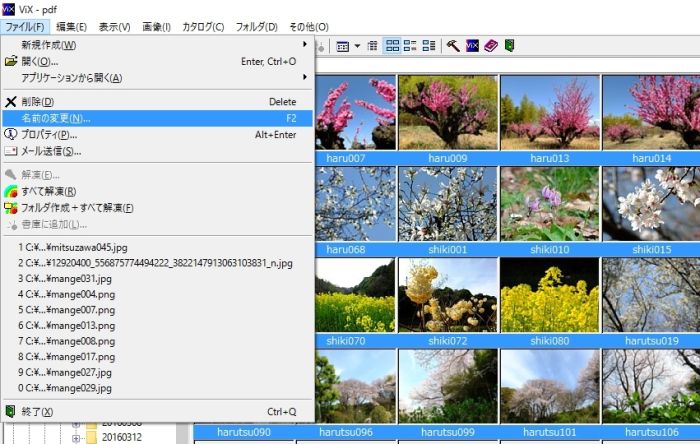700x444 pixels.
Task: Select the haru013 thumbnail image
Action: click(x=549, y=112)
